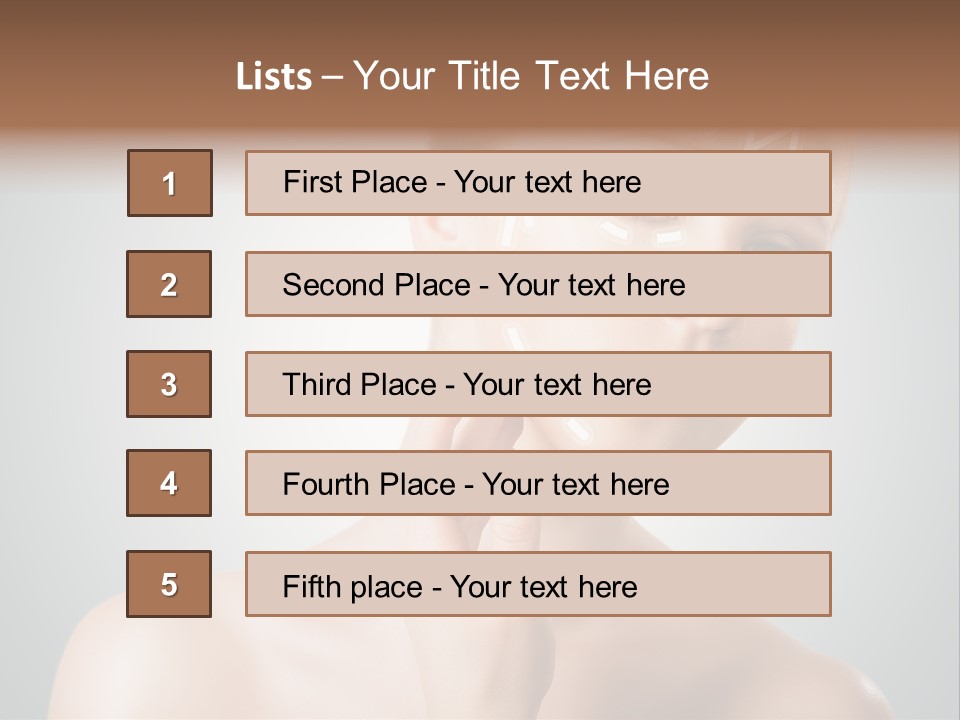Click the Second Place text bar
Viewport: 960px width, 720px height.
click(x=538, y=284)
